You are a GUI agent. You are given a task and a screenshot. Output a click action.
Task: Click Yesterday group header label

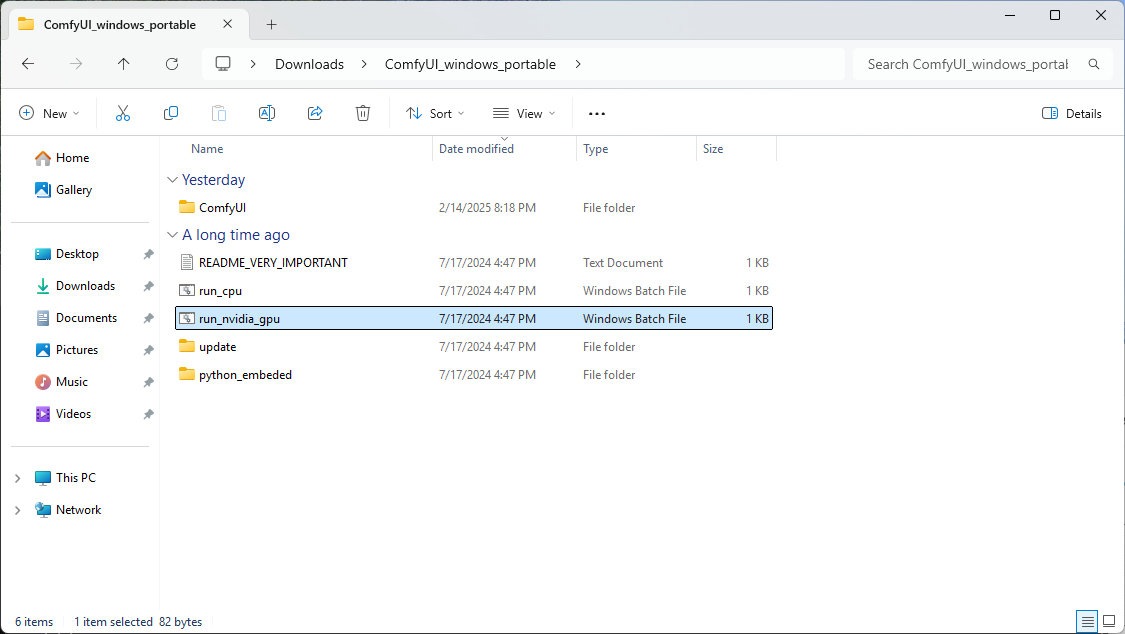[213, 179]
